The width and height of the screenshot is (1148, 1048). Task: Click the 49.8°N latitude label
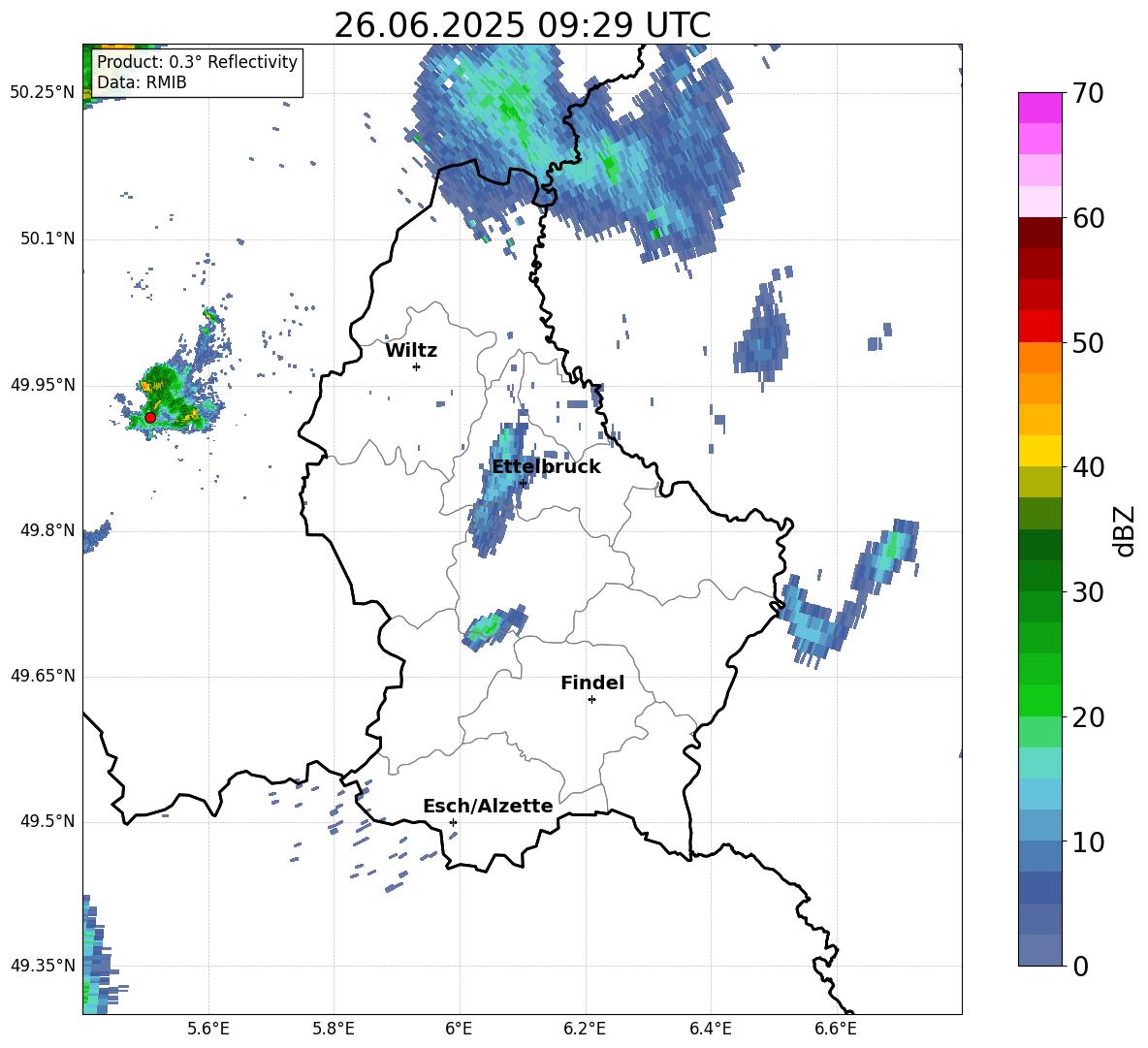click(x=48, y=530)
